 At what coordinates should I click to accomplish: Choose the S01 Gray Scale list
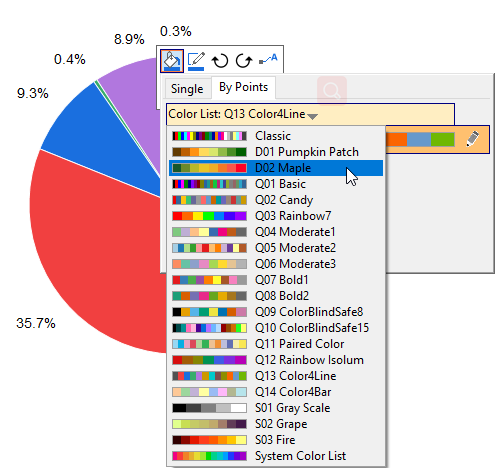tap(276, 408)
